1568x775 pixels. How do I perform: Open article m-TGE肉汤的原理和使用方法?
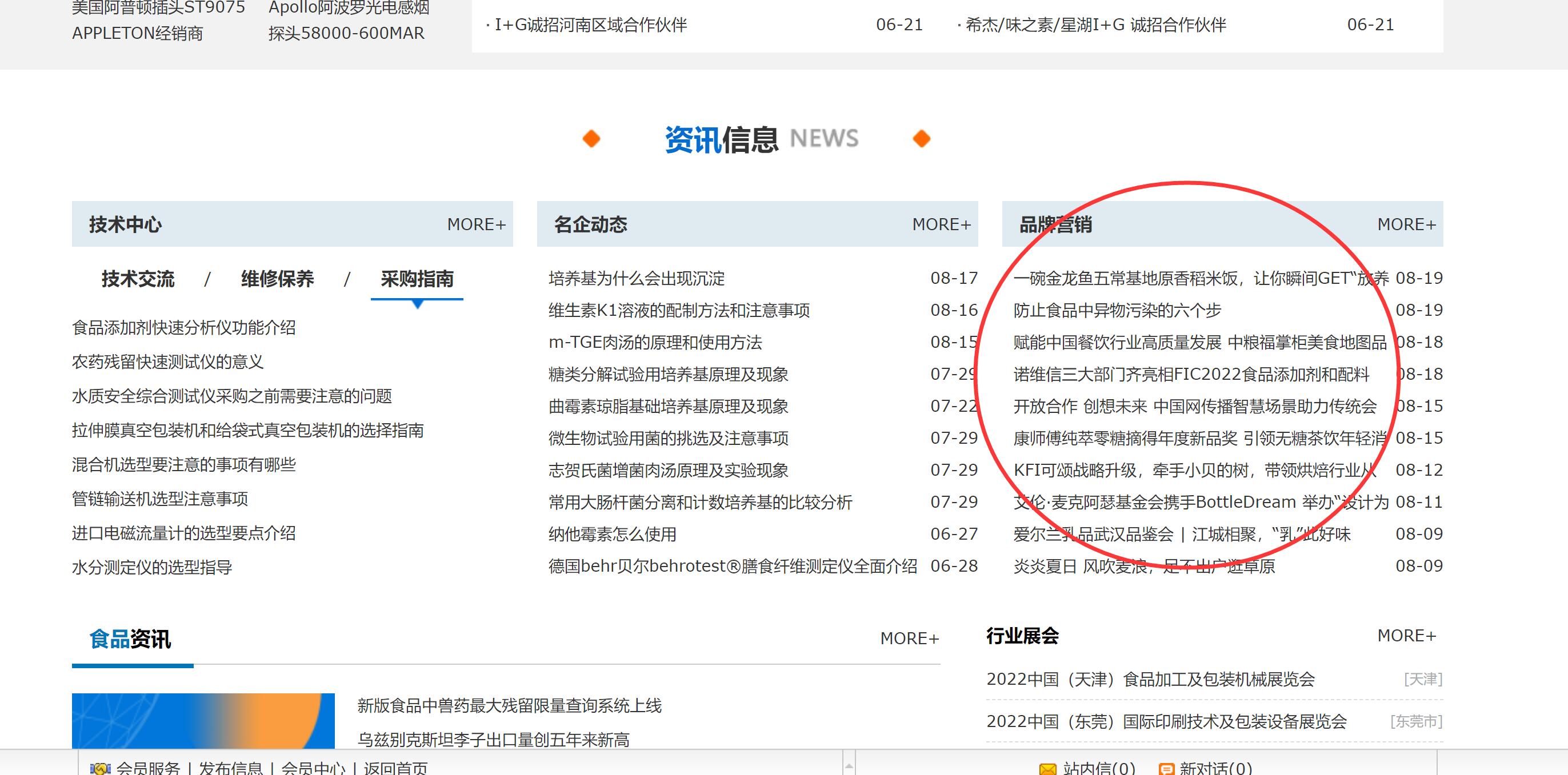pyautogui.click(x=655, y=343)
